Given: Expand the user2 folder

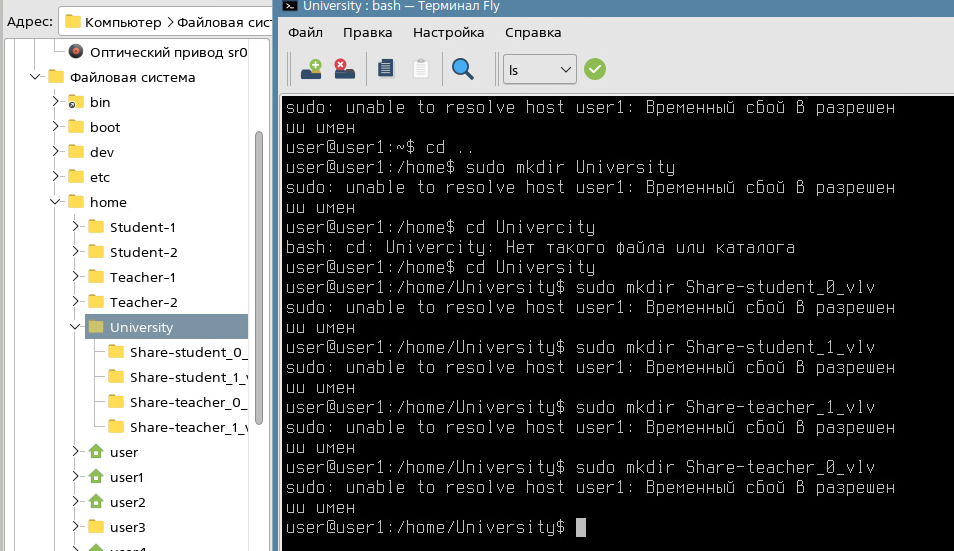Looking at the screenshot, I should (x=75, y=502).
